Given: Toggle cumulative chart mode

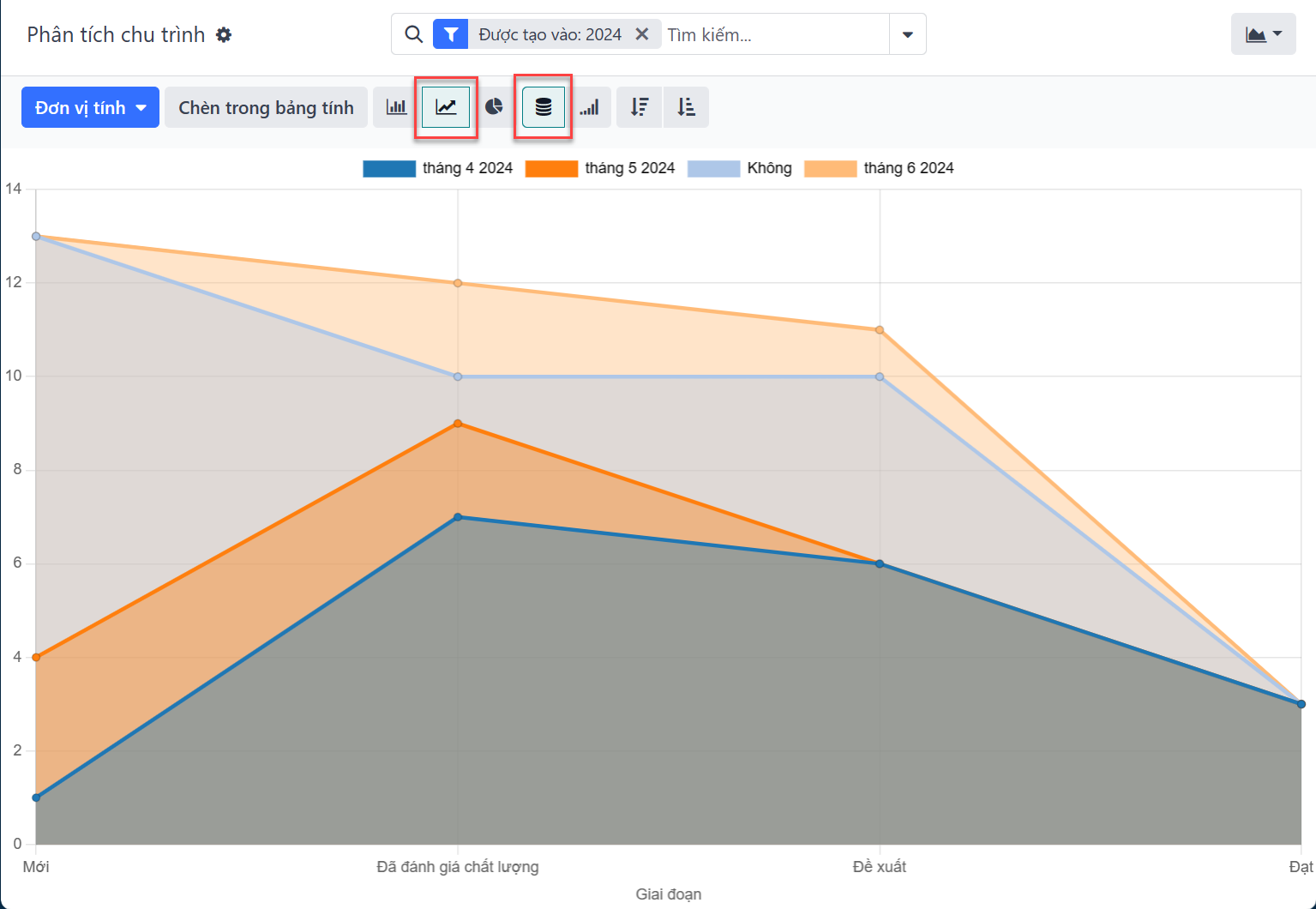Looking at the screenshot, I should 590,107.
